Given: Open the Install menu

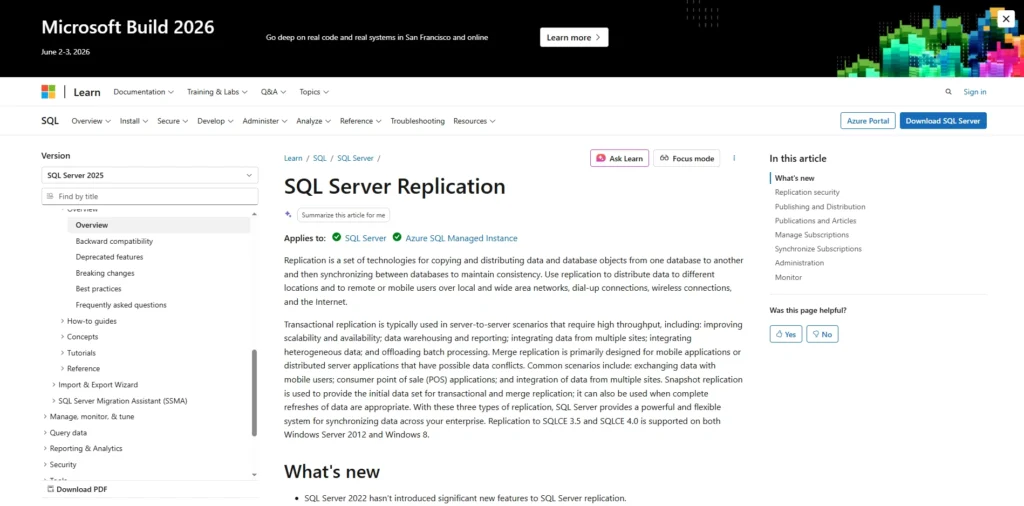Looking at the screenshot, I should (134, 121).
